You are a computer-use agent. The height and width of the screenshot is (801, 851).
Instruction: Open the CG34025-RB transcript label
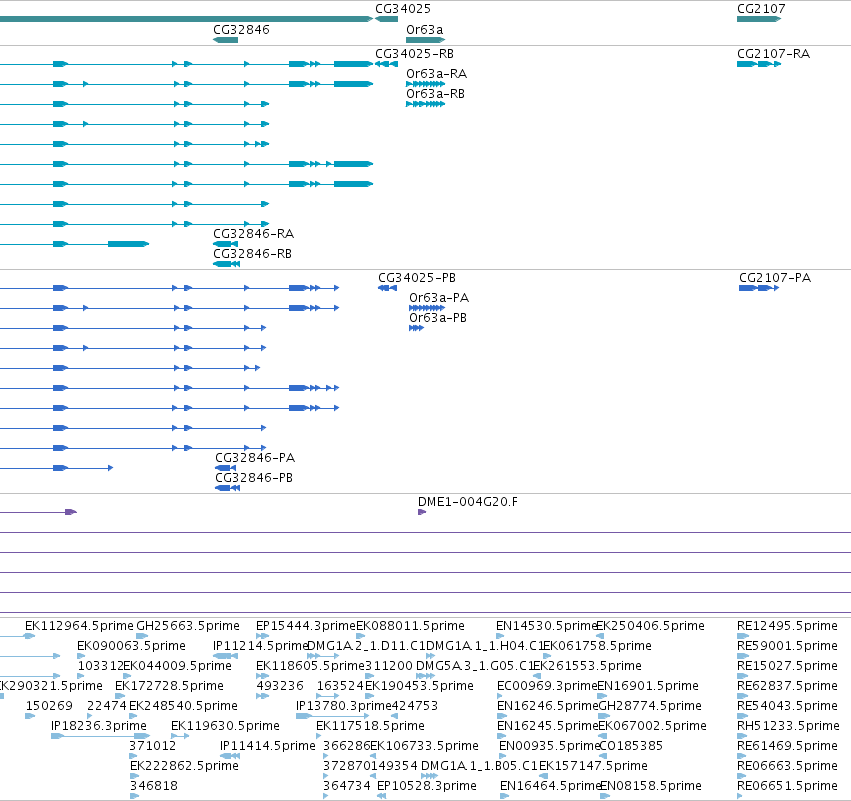(x=414, y=54)
